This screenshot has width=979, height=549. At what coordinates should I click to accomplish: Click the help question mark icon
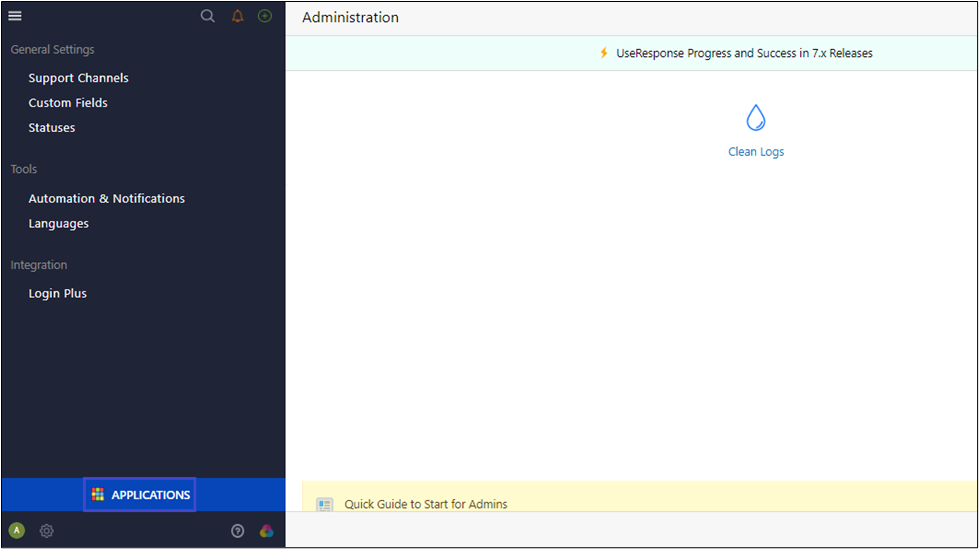pyautogui.click(x=238, y=531)
